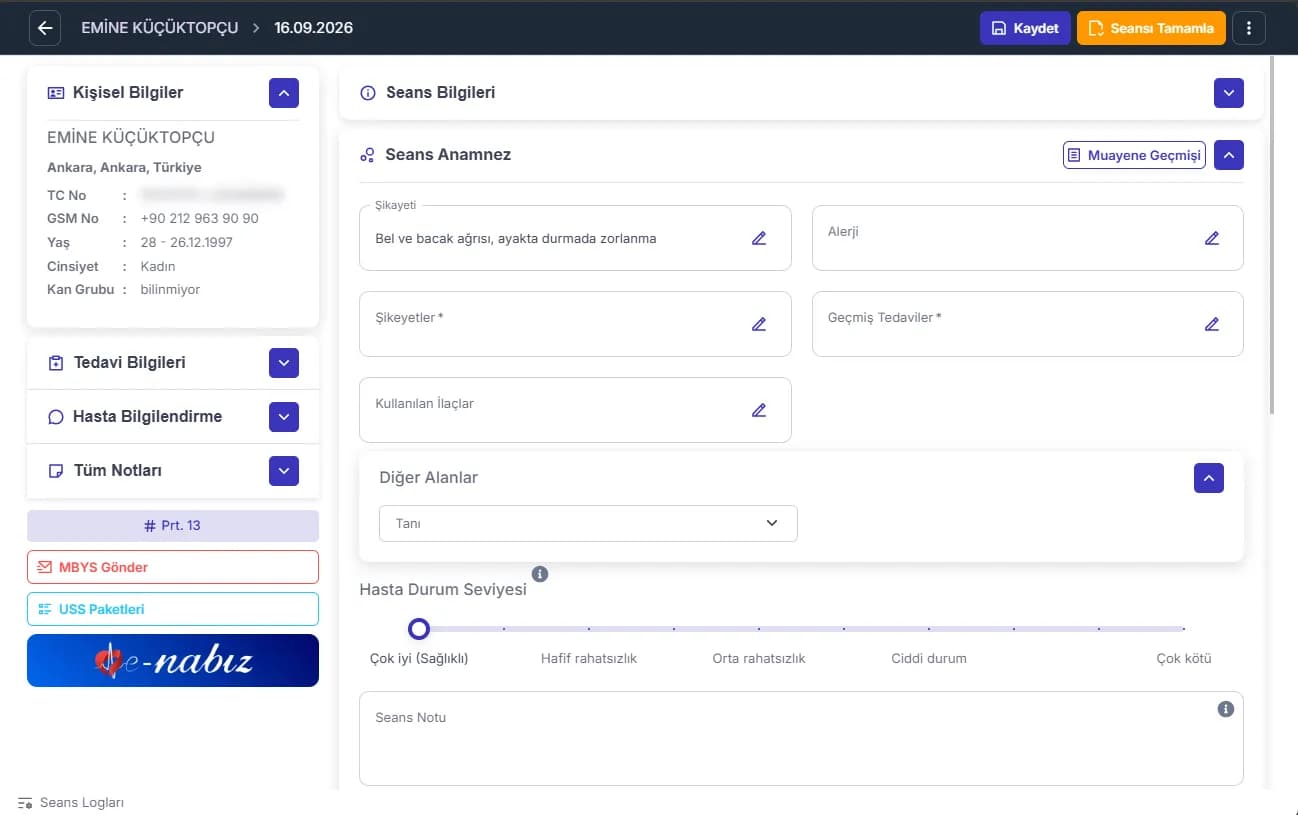Viewport: 1298px width, 815px height.
Task: Expand the Seans Bilgileri panel
Action: click(x=1229, y=93)
